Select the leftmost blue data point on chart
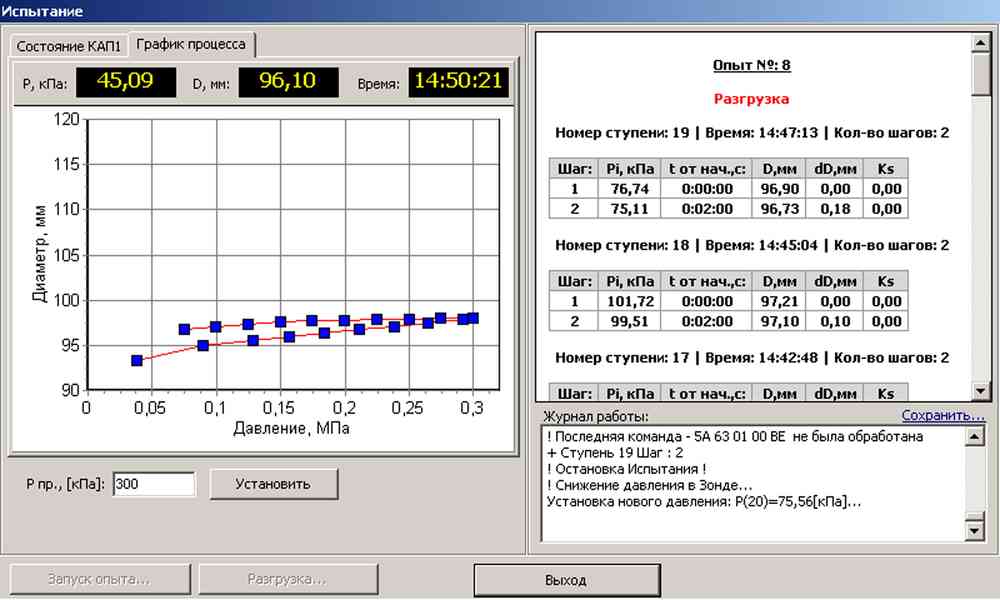1000x600 pixels. tap(137, 360)
